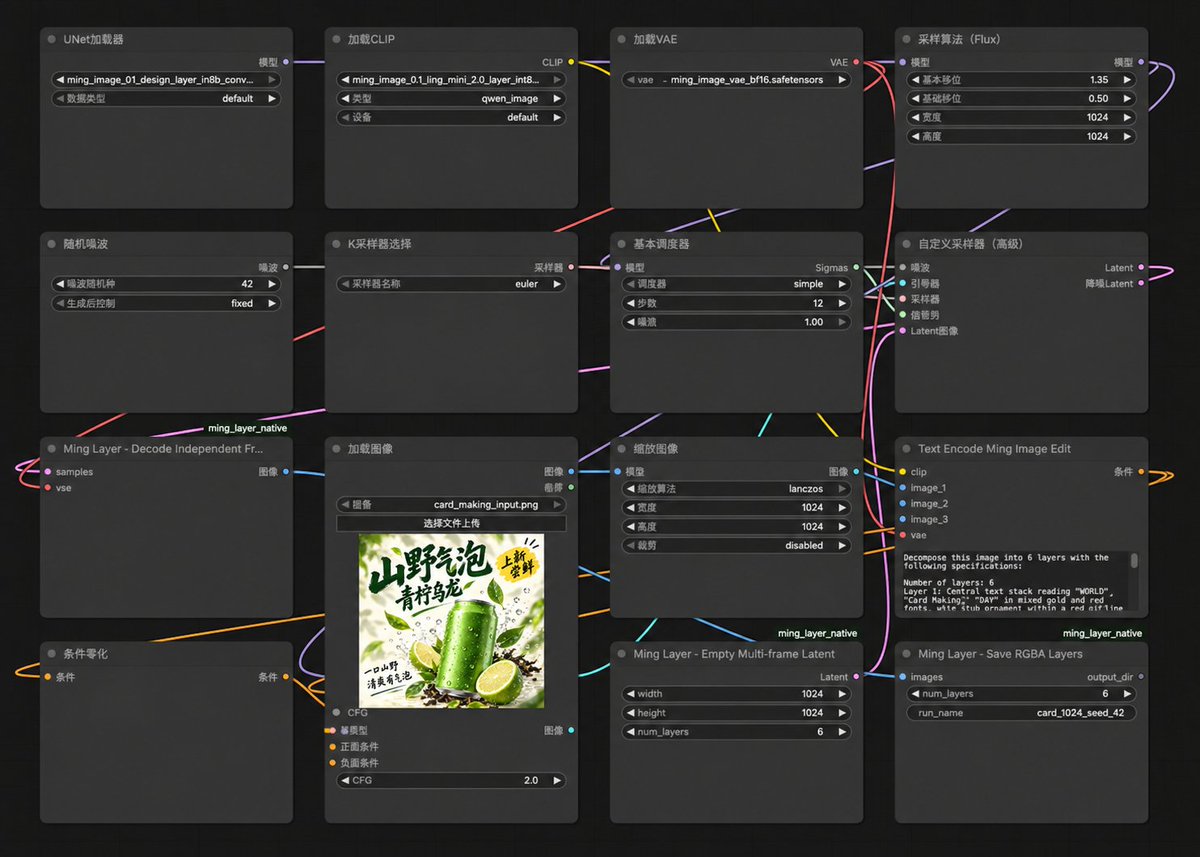The height and width of the screenshot is (857, 1200).
Task: Collapse the UNet加载器 node via its title dot
Action: 51,39
